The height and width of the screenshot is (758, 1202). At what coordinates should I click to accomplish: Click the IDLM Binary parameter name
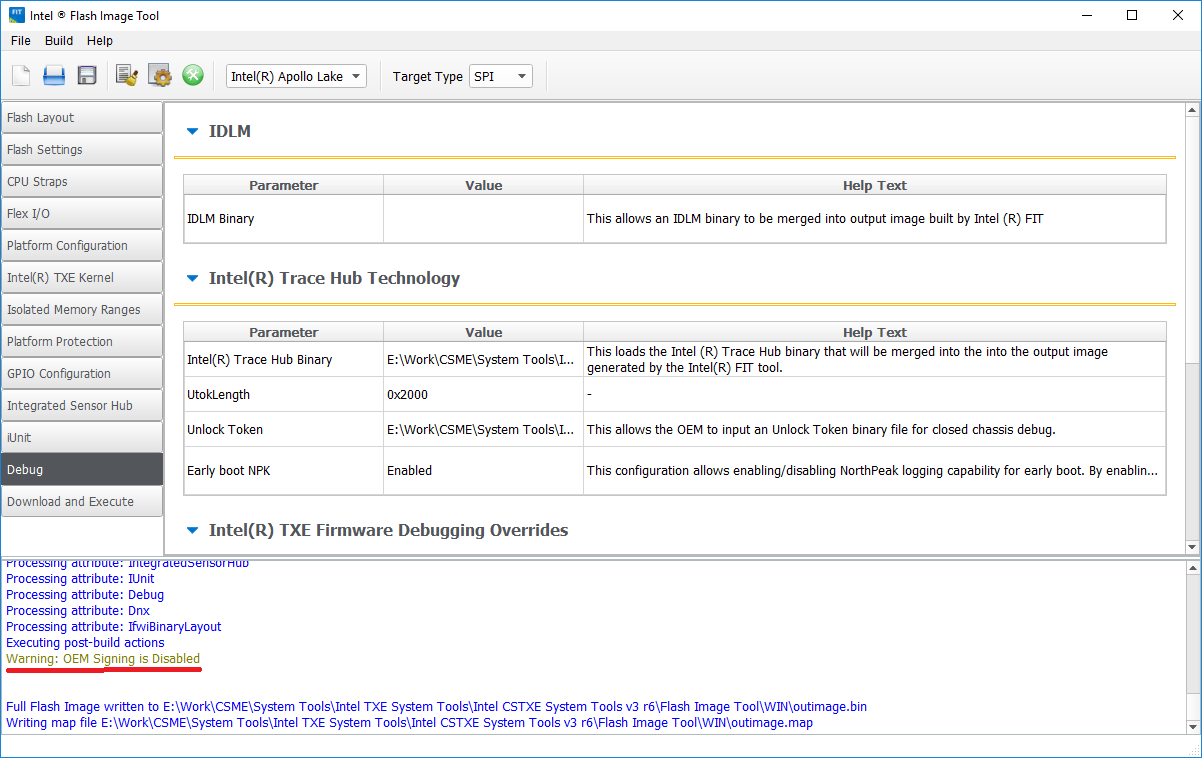[x=220, y=218]
